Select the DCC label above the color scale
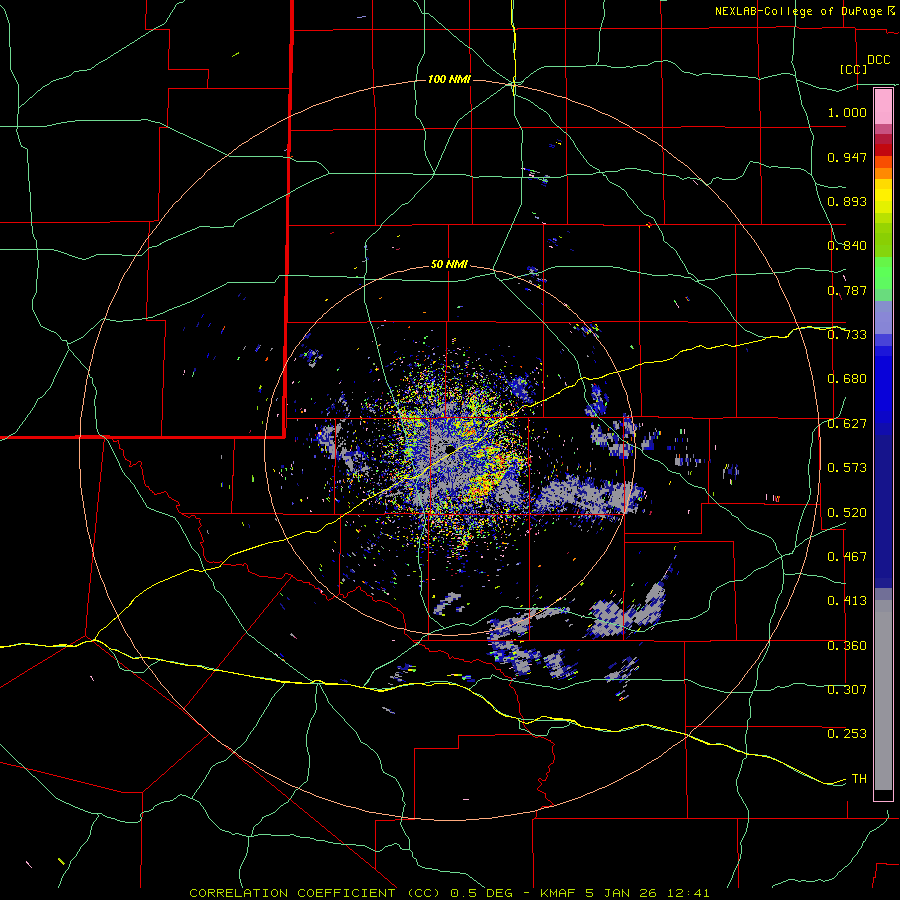900x900 pixels. [879, 60]
